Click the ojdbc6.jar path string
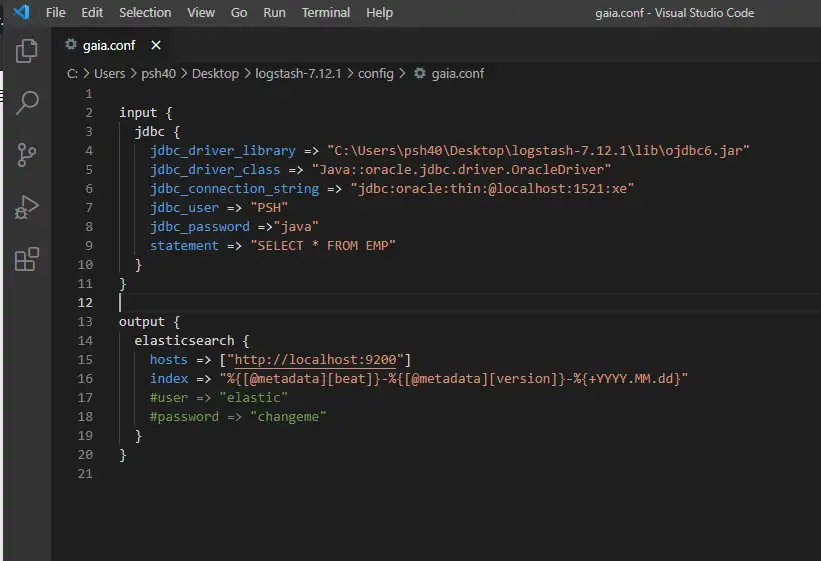The height and width of the screenshot is (561, 821). point(538,151)
